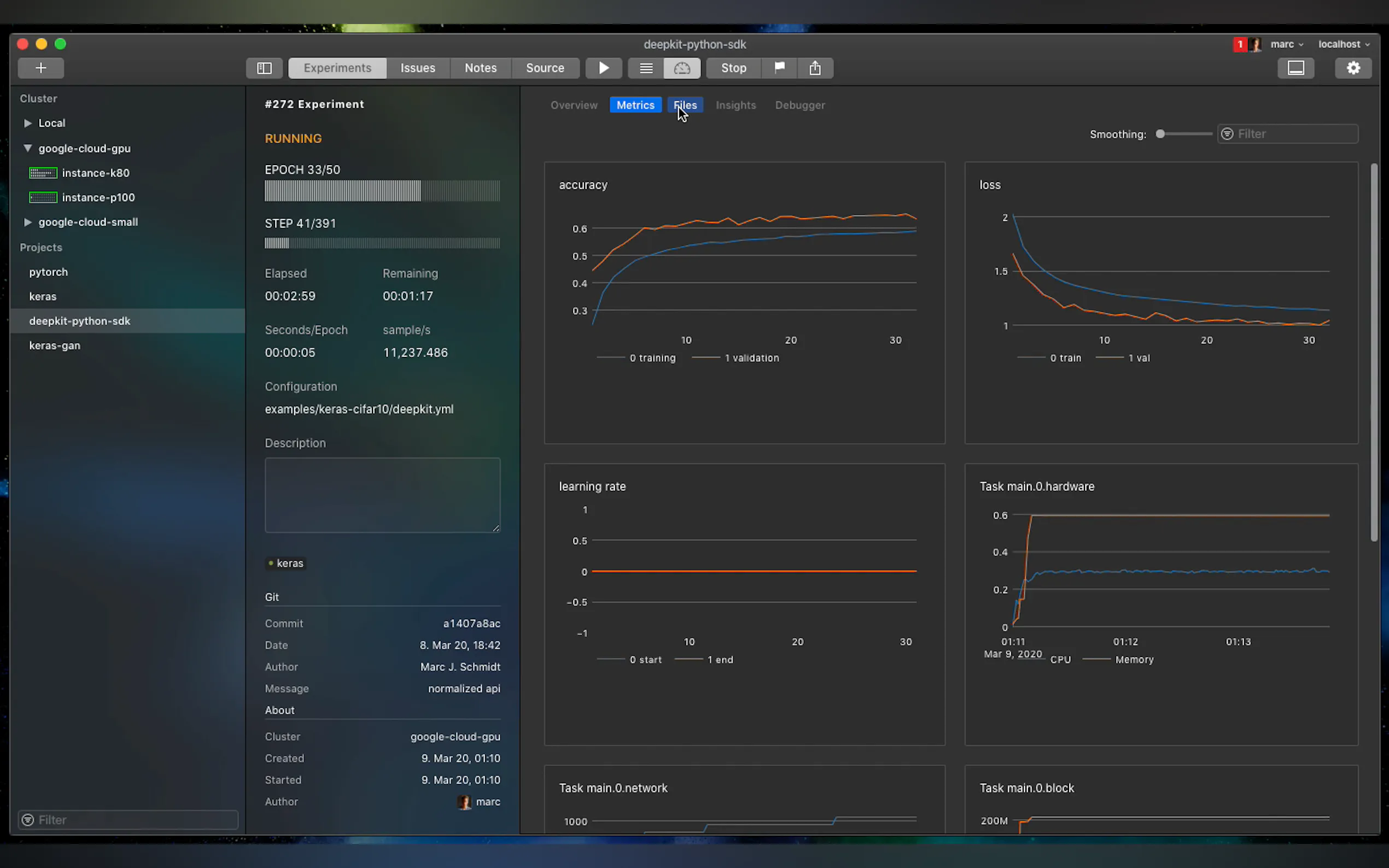This screenshot has height=868, width=1389.
Task: Toggle the sidebar panel icon
Action: 264,68
